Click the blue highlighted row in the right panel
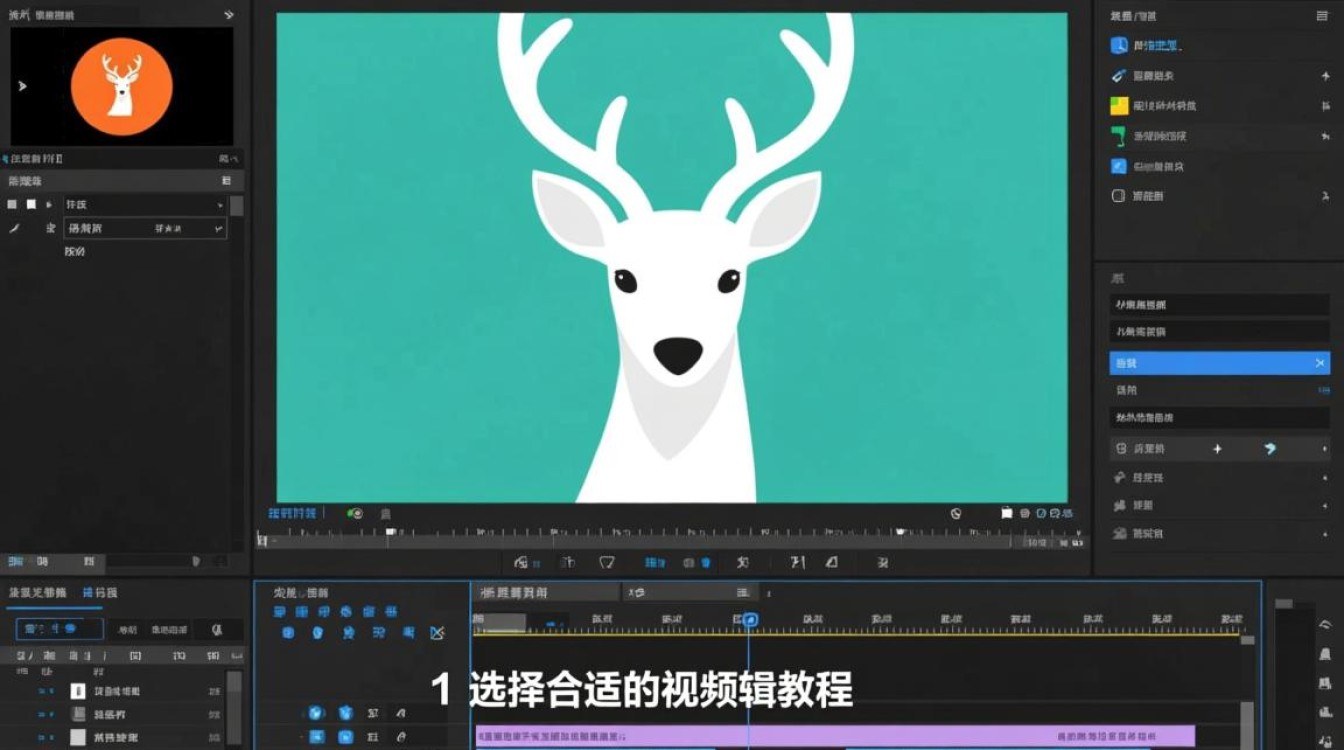This screenshot has height=750, width=1344. (1219, 363)
